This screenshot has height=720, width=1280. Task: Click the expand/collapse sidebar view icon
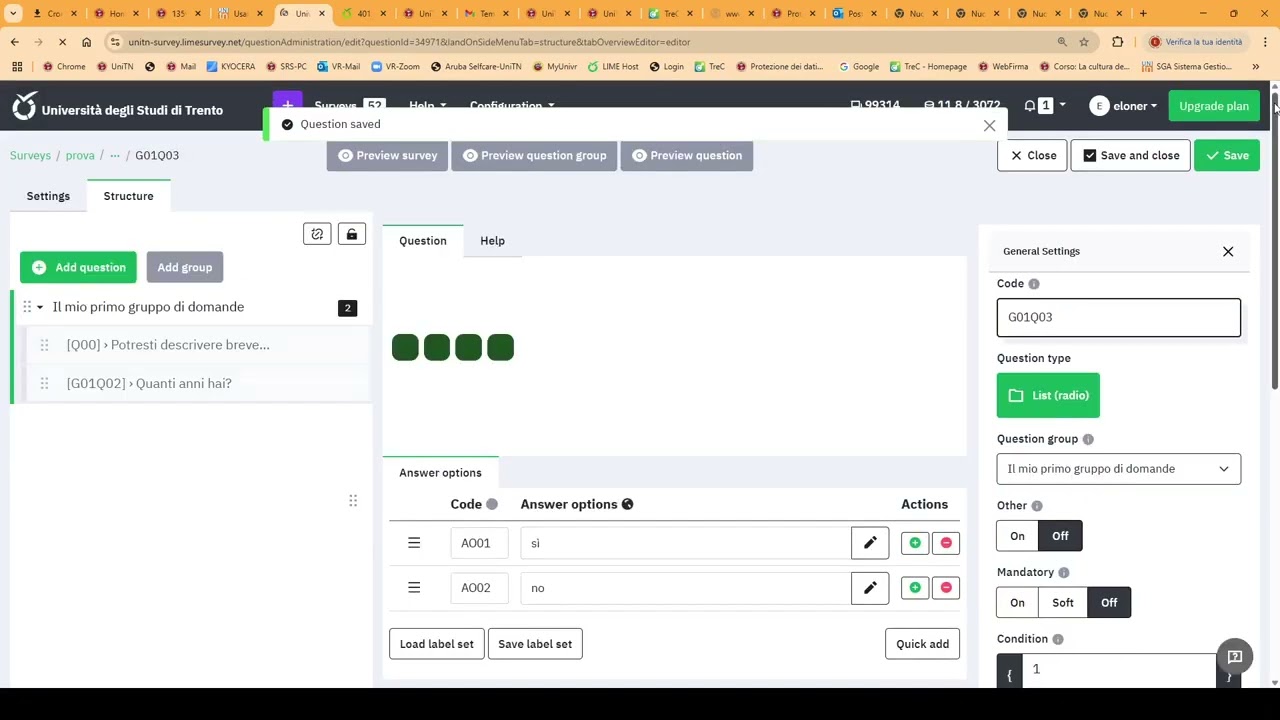317,234
